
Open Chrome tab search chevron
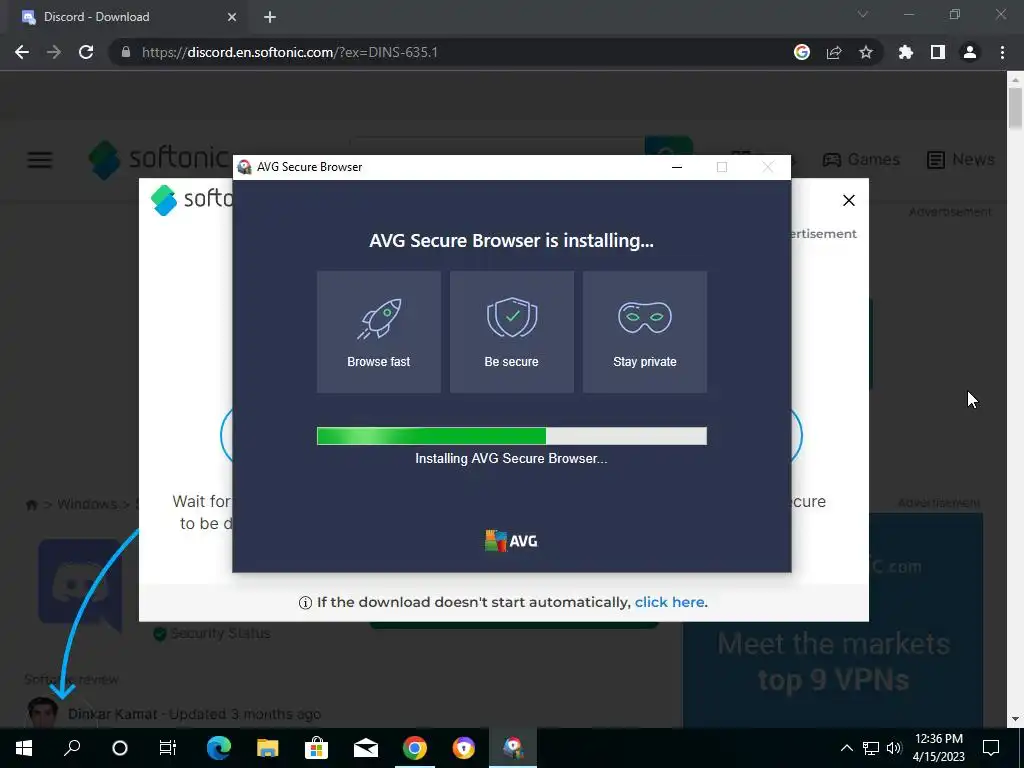pyautogui.click(x=863, y=14)
